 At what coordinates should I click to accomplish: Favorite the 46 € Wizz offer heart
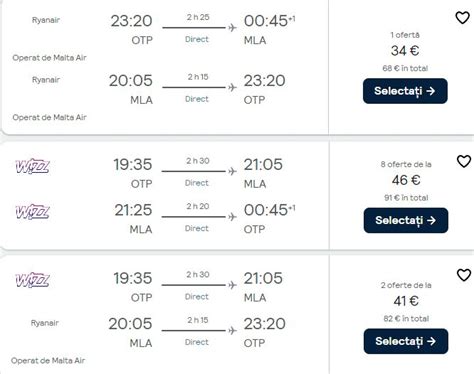pos(464,161)
